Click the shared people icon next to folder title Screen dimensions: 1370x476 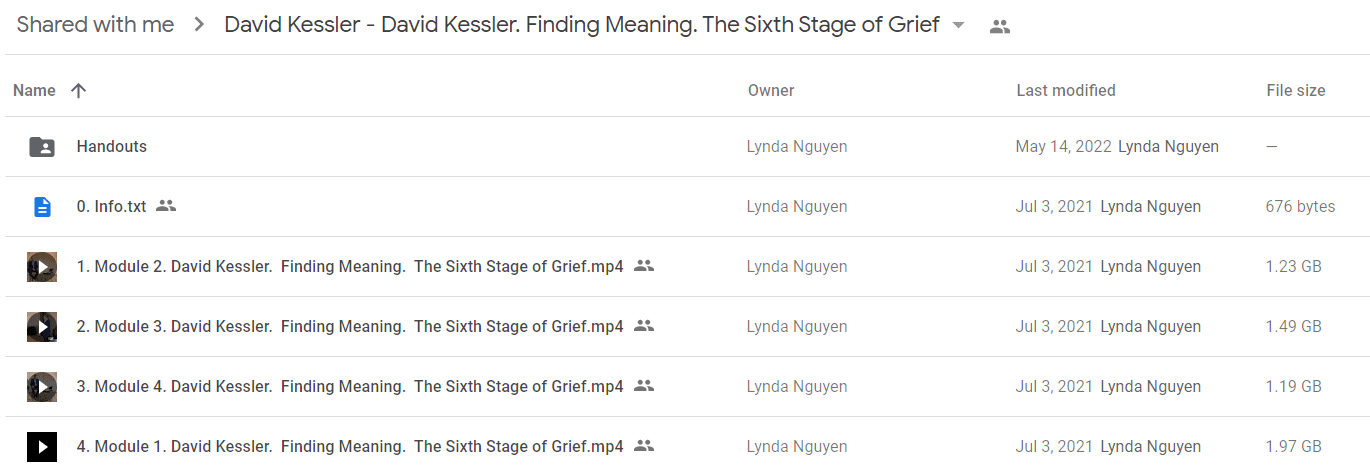(999, 27)
